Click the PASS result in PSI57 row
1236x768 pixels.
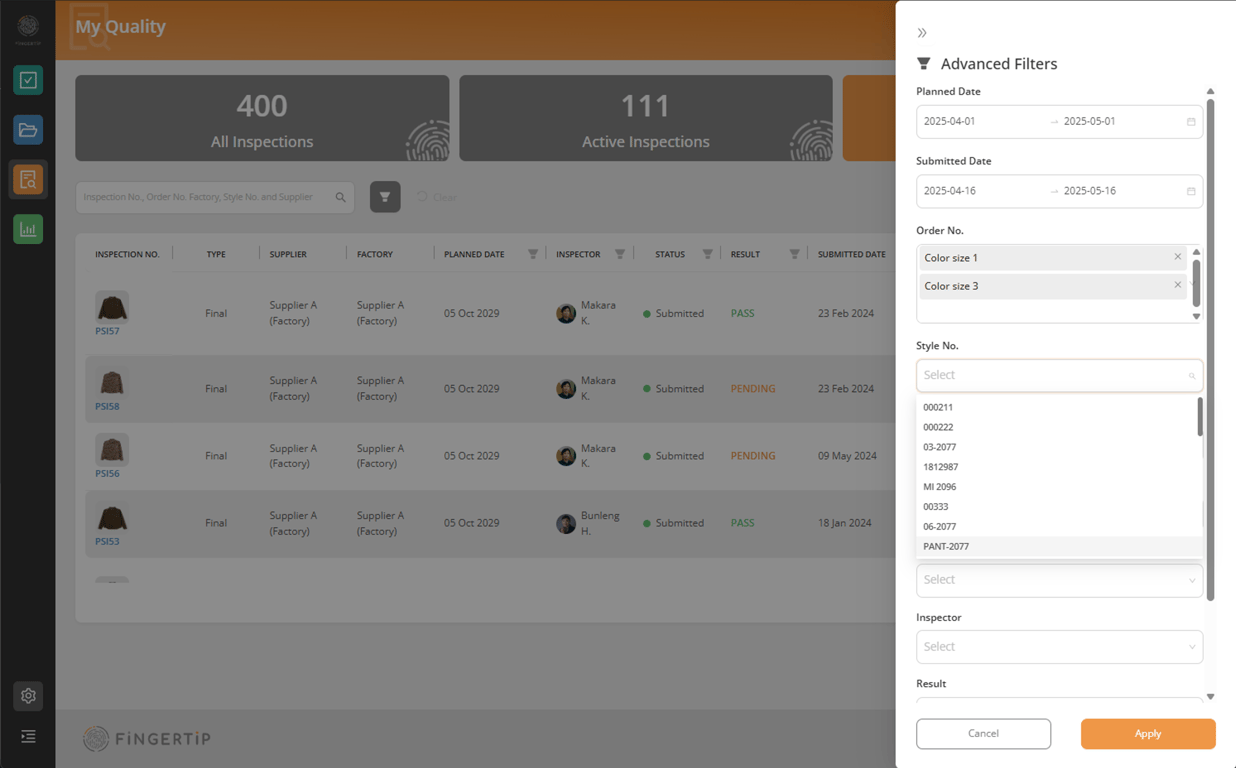[x=742, y=313]
